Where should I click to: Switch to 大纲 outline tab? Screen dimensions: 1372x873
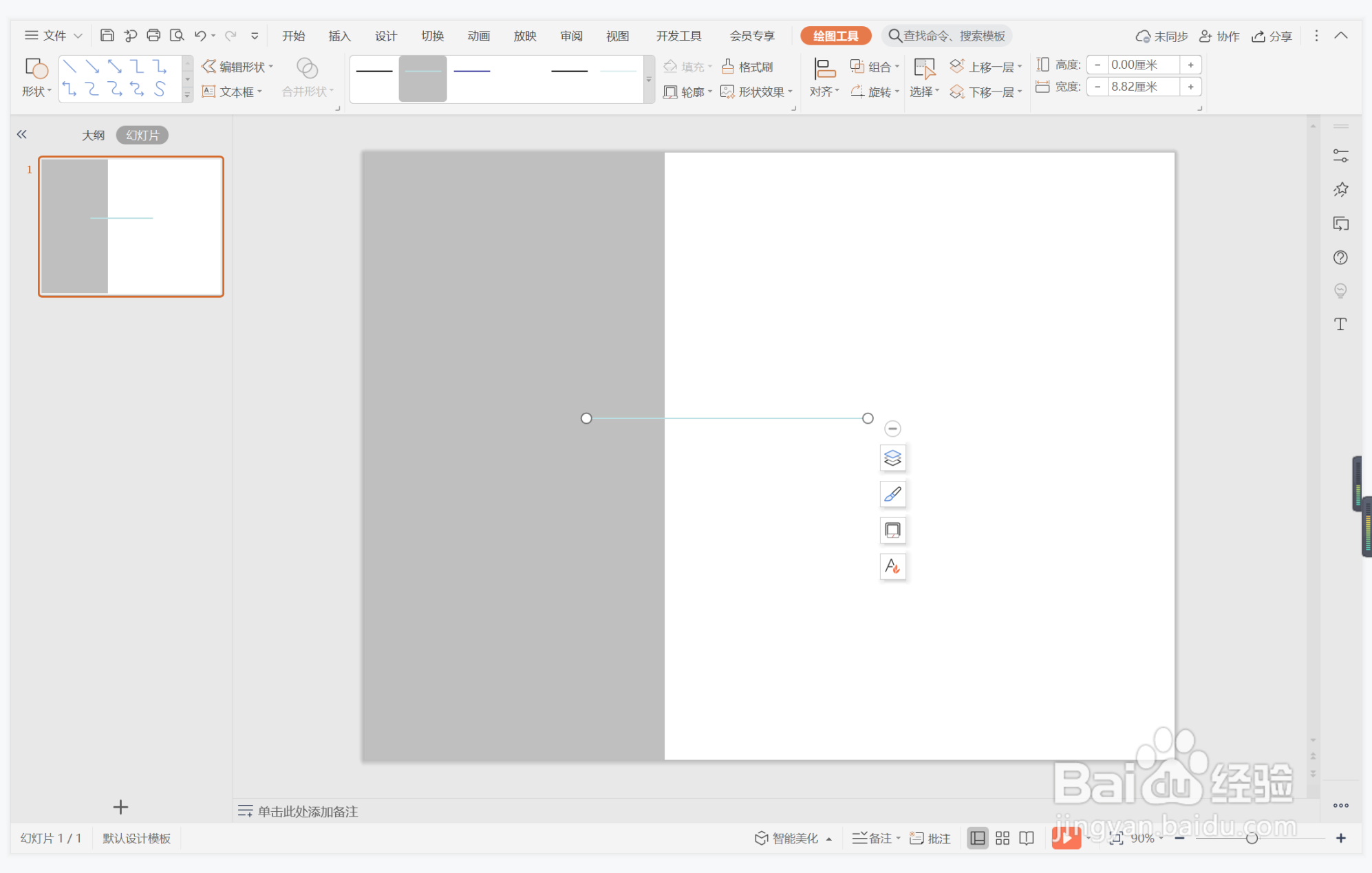click(x=93, y=135)
